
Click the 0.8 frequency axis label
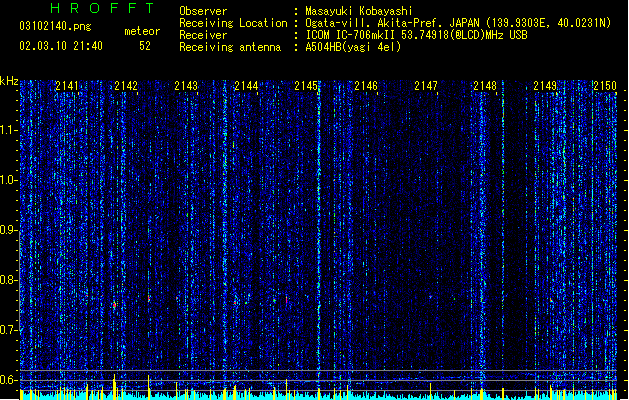pyautogui.click(x=8, y=280)
